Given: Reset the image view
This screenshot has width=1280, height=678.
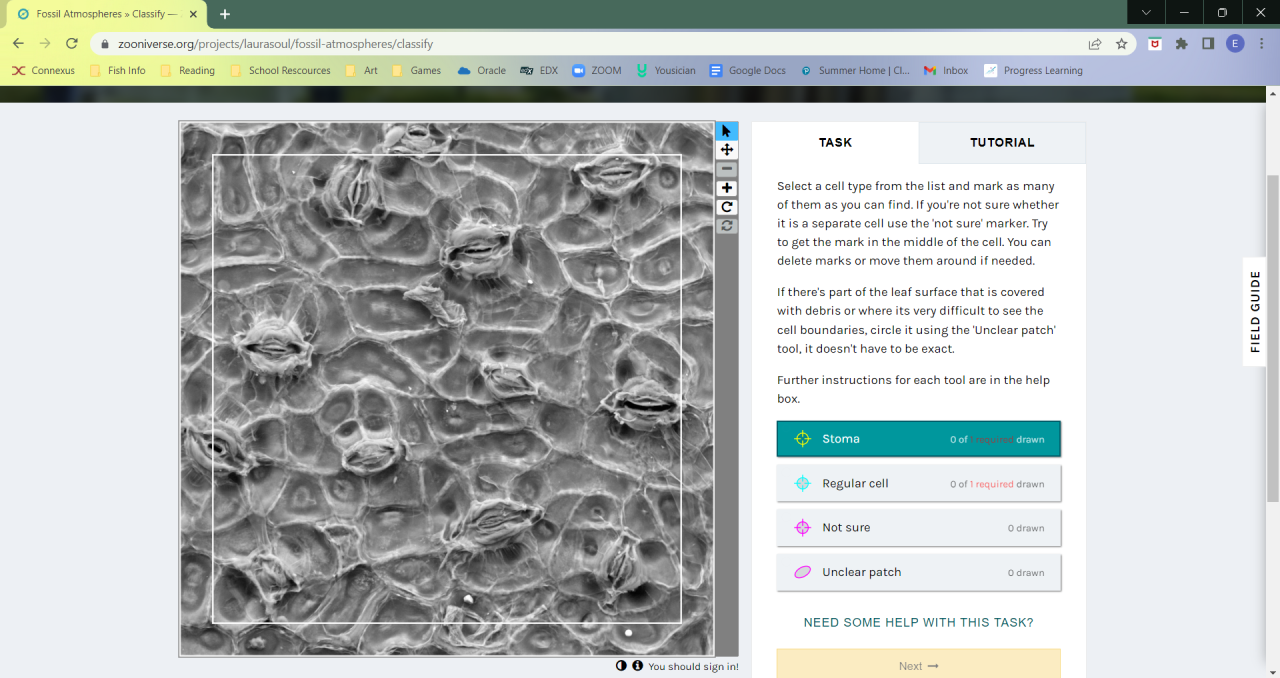Looking at the screenshot, I should 727,226.
